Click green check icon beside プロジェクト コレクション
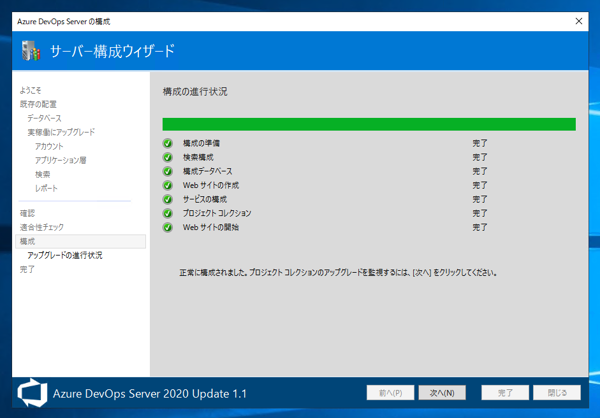Image resolution: width=600 pixels, height=418 pixels. click(x=168, y=213)
